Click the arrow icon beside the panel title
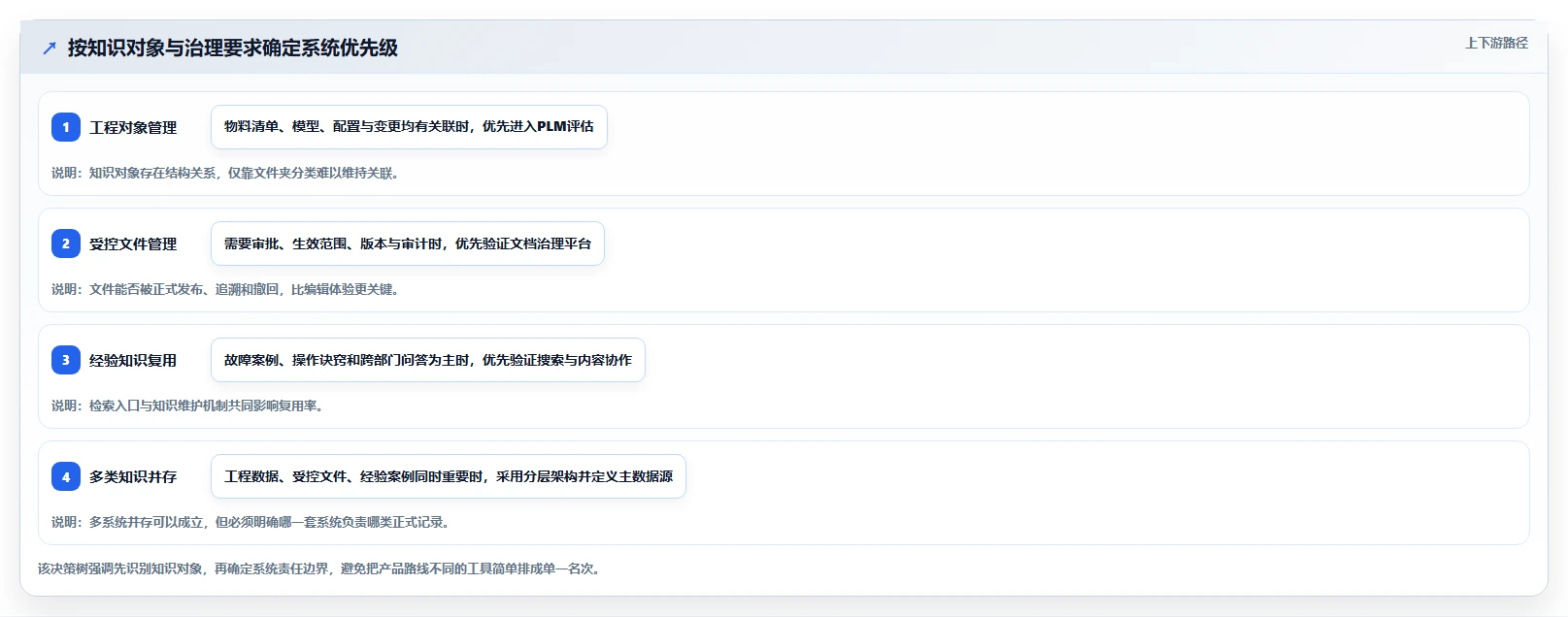This screenshot has height=617, width=1568. coord(50,48)
